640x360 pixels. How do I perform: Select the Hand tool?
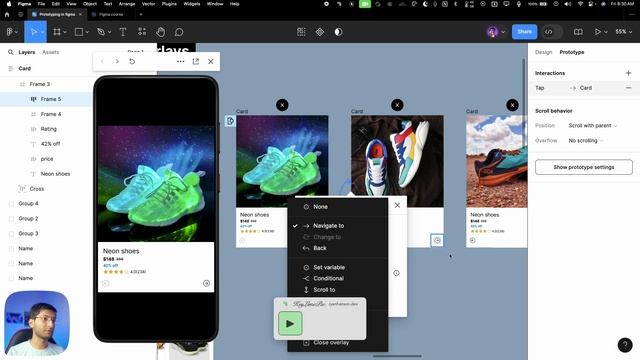point(161,32)
